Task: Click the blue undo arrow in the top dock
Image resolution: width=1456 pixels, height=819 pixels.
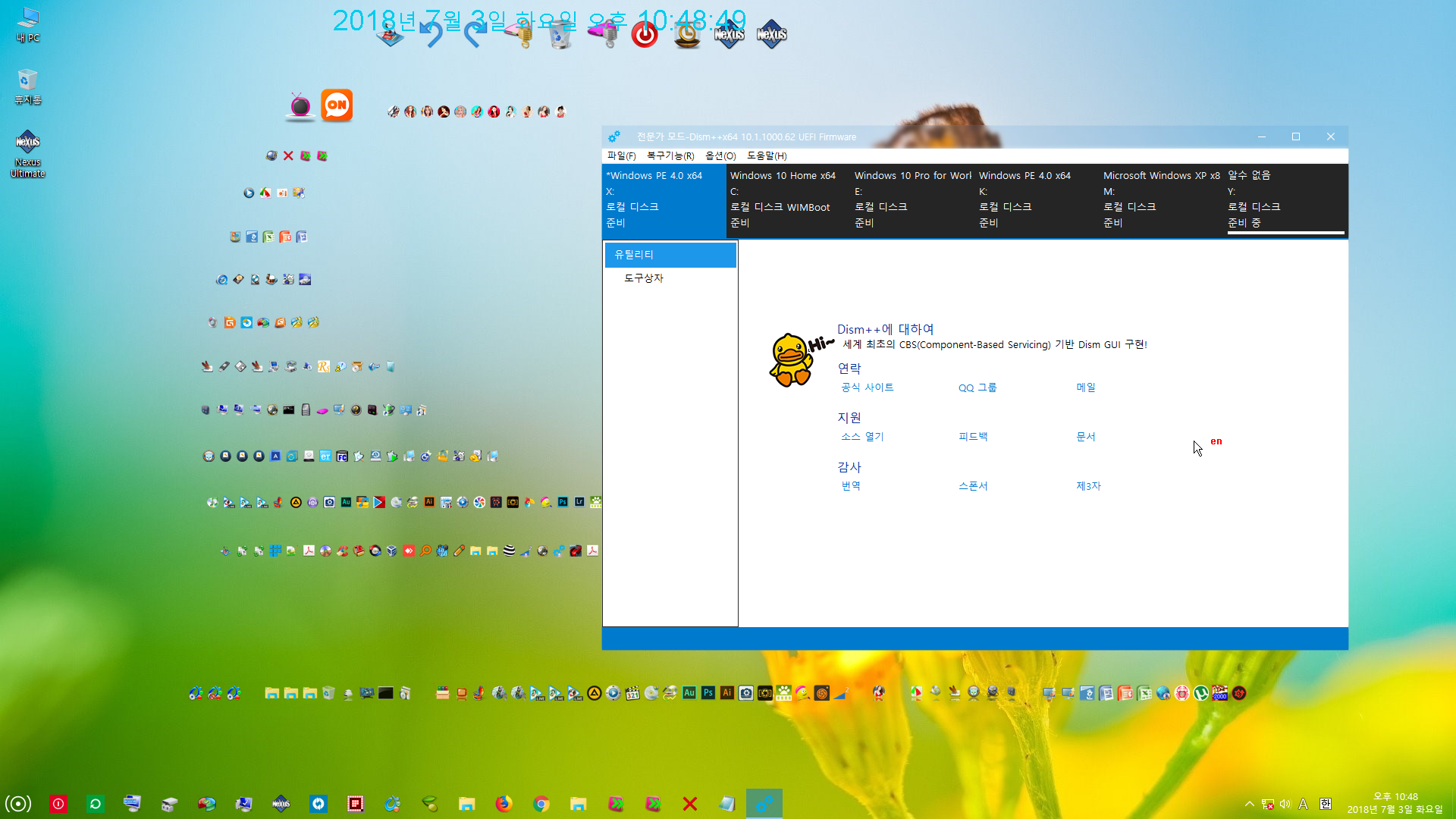Action: click(432, 35)
